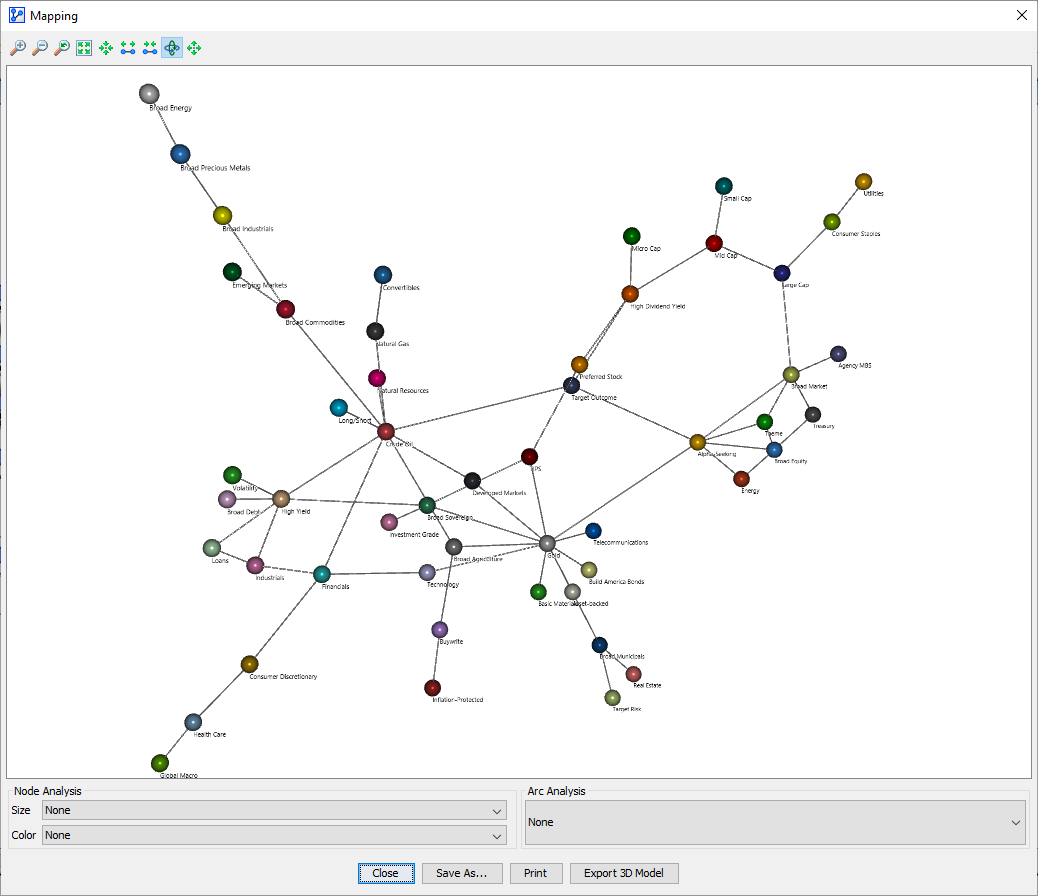Click the zoom in magnifier icon
Screen dimensions: 1038x896
[18, 48]
